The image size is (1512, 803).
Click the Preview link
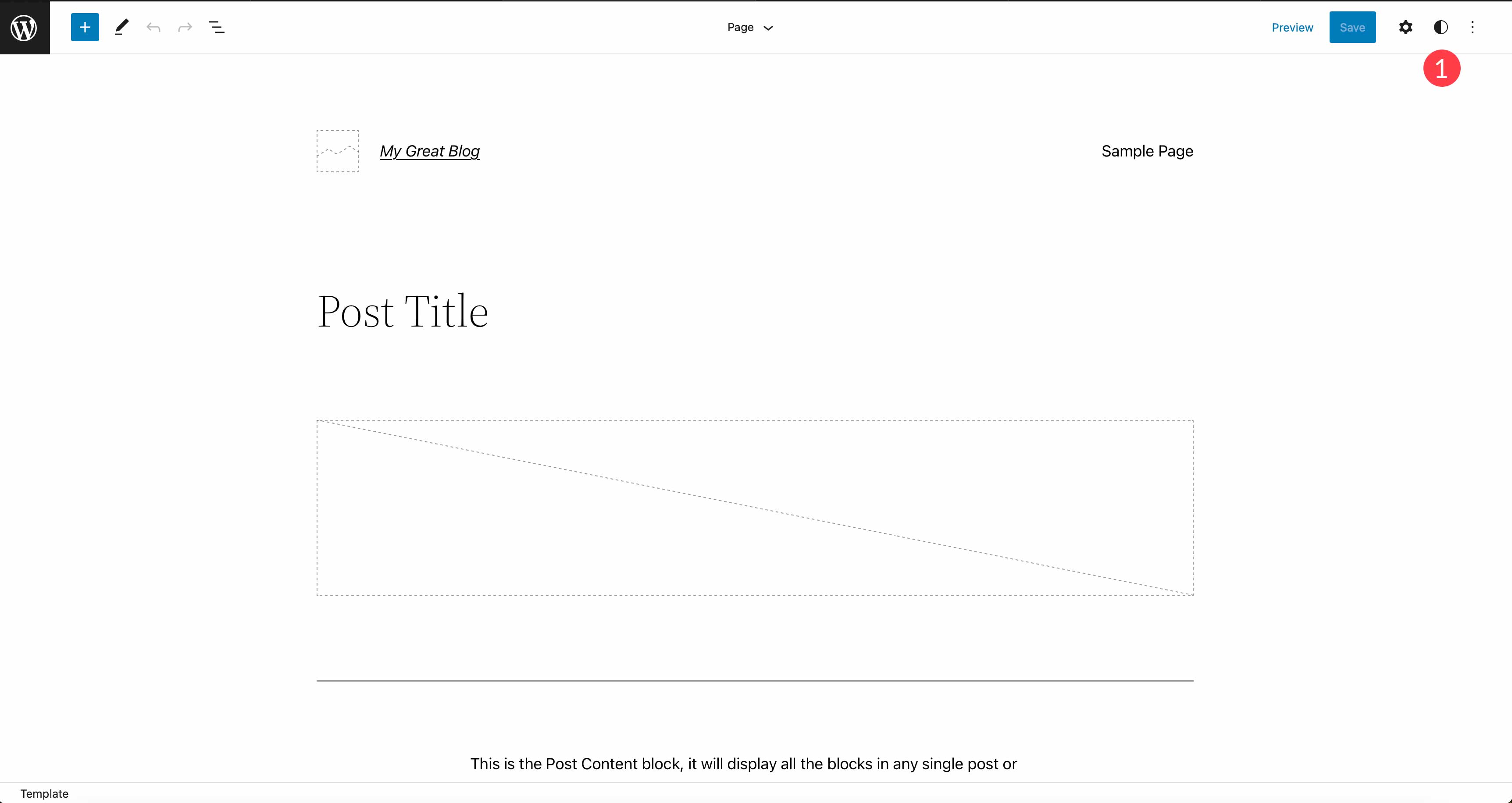(x=1292, y=27)
